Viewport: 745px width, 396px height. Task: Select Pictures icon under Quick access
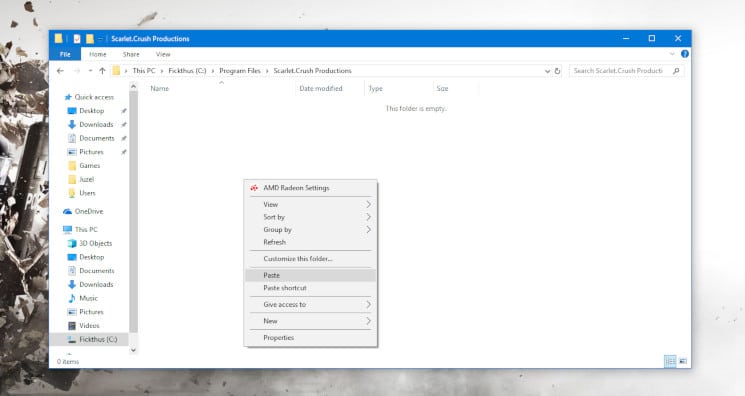coord(72,152)
